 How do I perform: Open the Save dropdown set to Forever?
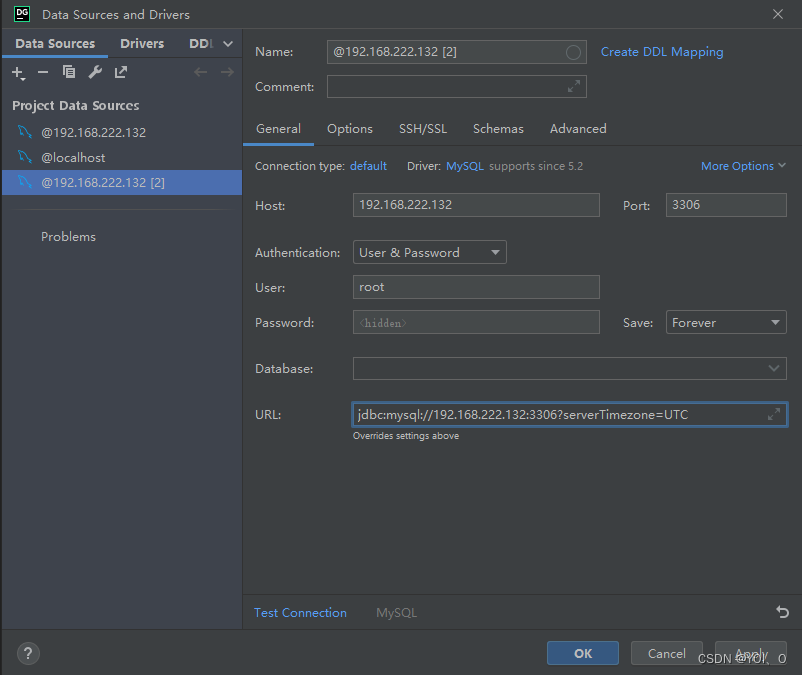(x=726, y=322)
